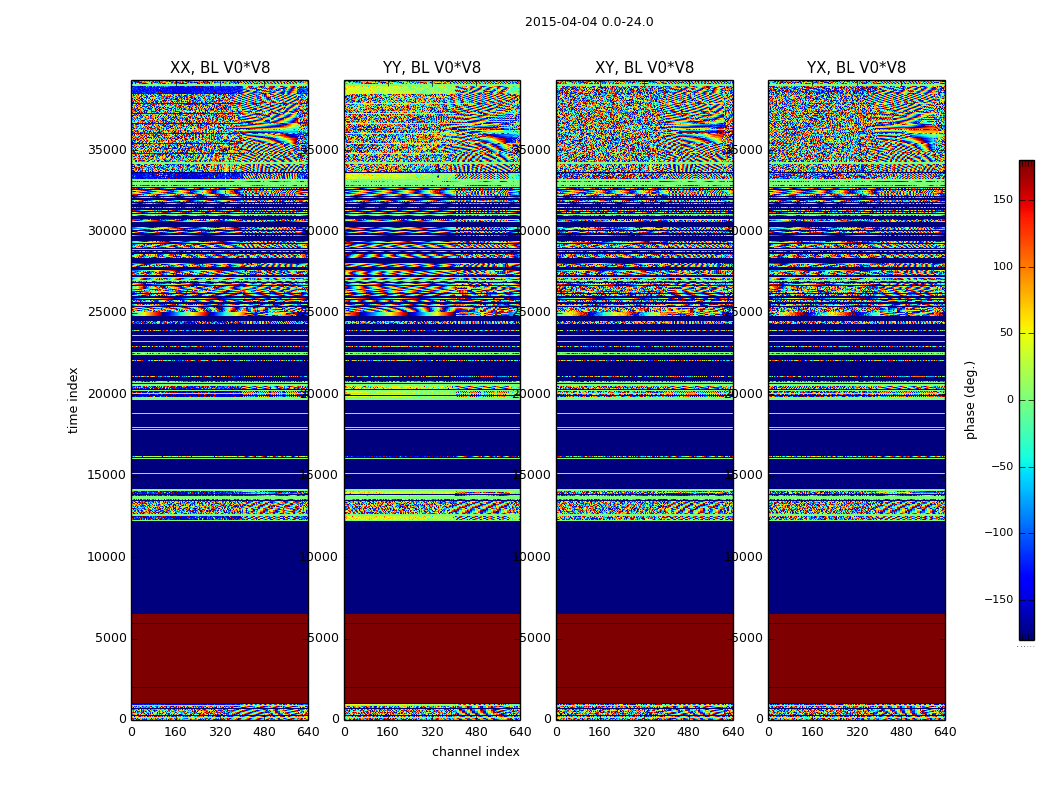Click the figure title "2015-04-04 0.0-24.0"
This screenshot has height=800, width=1050.
(589, 22)
